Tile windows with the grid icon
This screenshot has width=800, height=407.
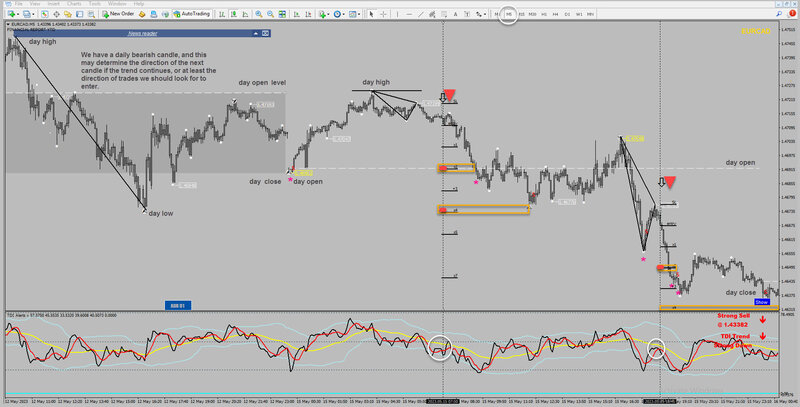pyautogui.click(x=282, y=14)
